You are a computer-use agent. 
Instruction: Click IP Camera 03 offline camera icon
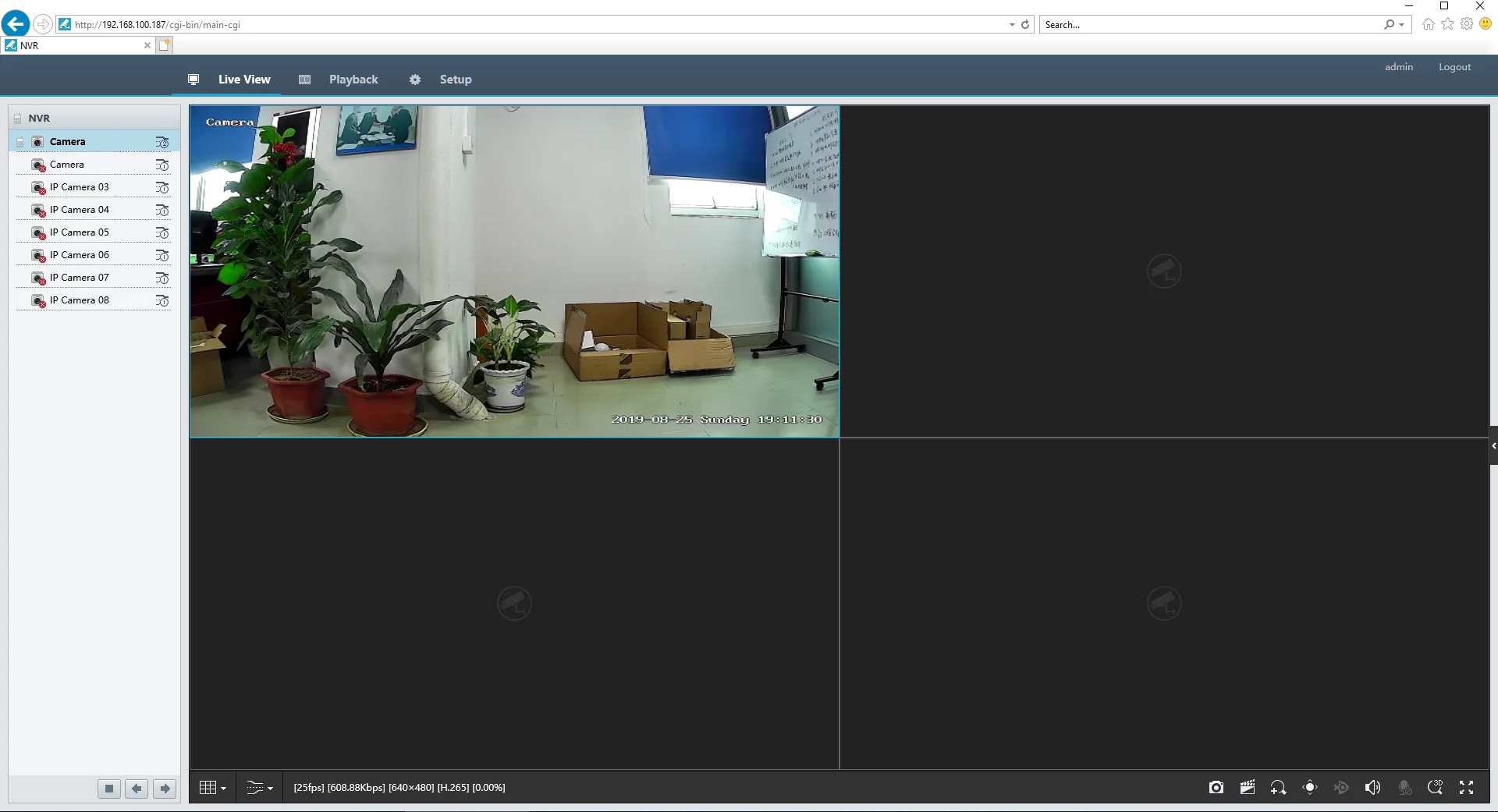38,188
